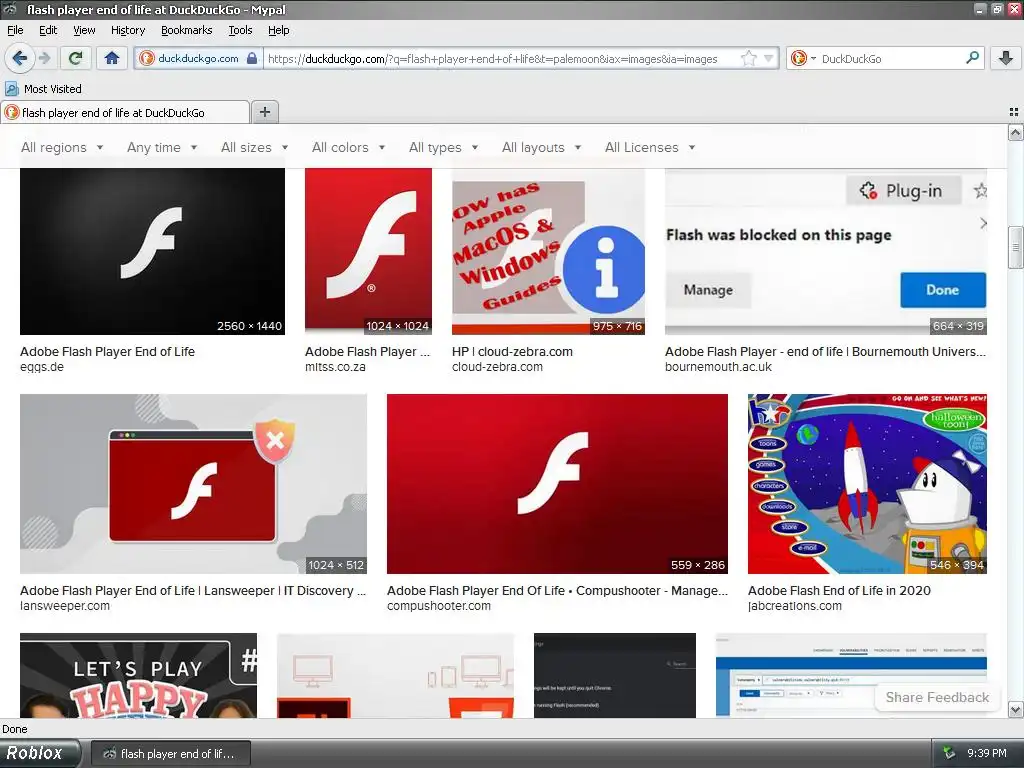
Task: Click the Forward navigation arrow
Action: (44, 59)
